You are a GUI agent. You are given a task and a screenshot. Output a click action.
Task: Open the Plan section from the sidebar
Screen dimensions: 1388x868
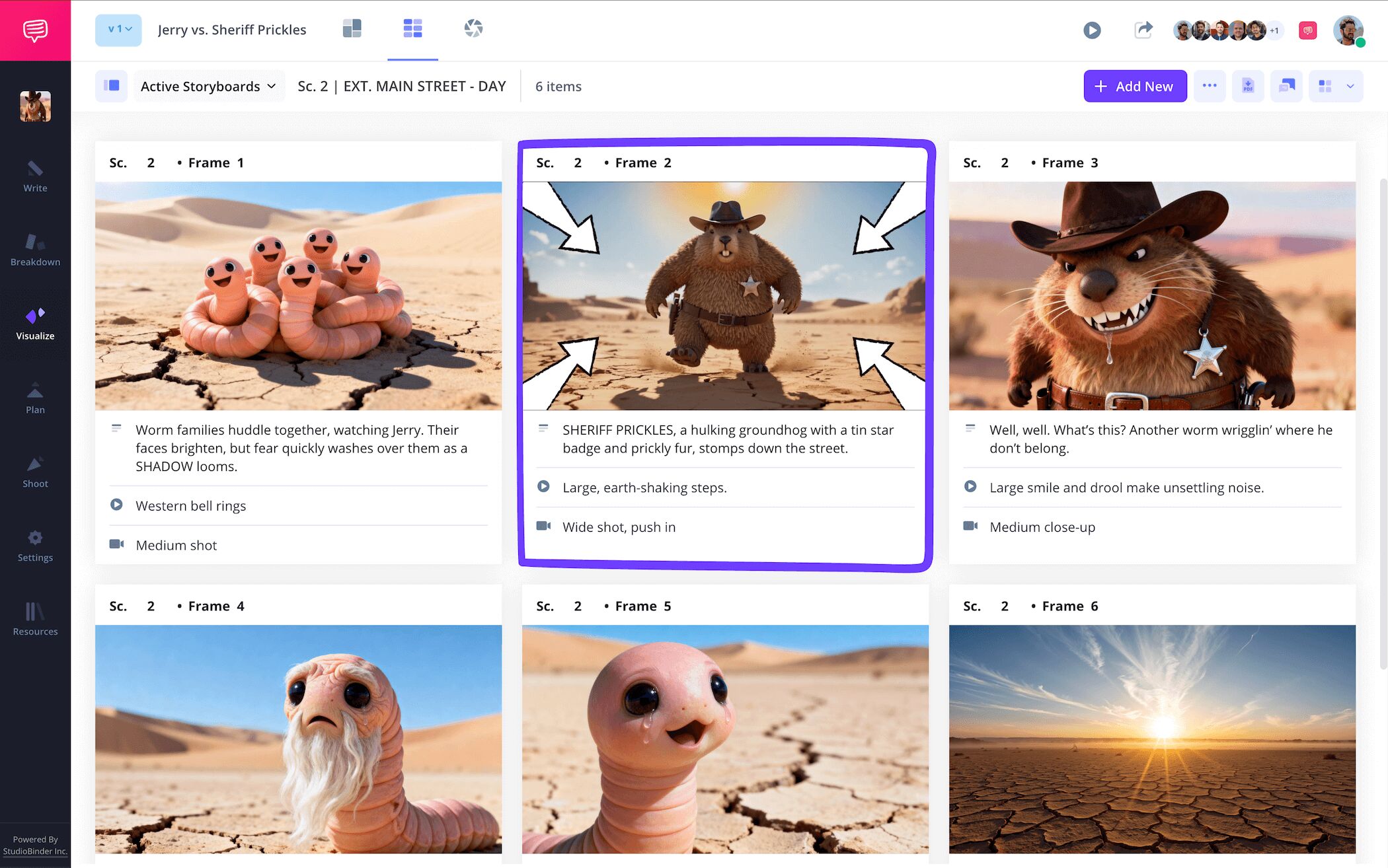(35, 400)
